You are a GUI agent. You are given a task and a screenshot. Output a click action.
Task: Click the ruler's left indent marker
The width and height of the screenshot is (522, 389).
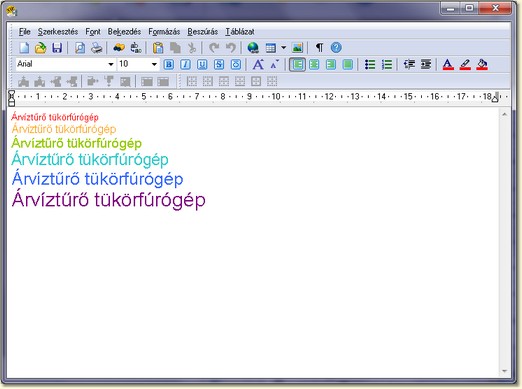point(12,98)
